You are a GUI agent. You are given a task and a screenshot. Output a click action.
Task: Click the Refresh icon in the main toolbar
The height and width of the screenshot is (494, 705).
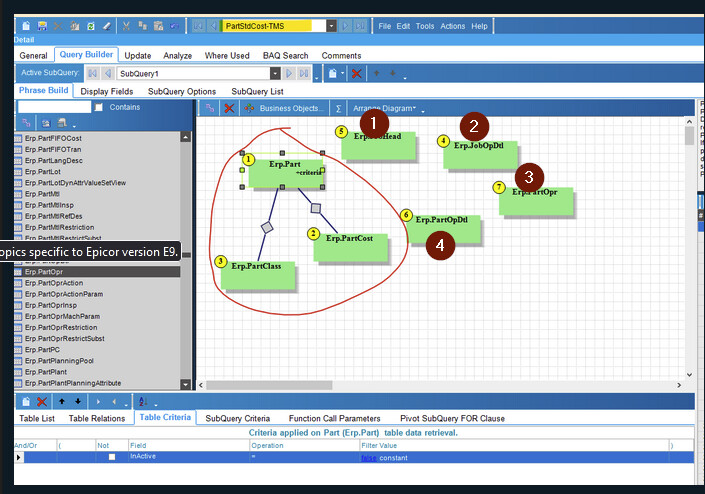91,26
